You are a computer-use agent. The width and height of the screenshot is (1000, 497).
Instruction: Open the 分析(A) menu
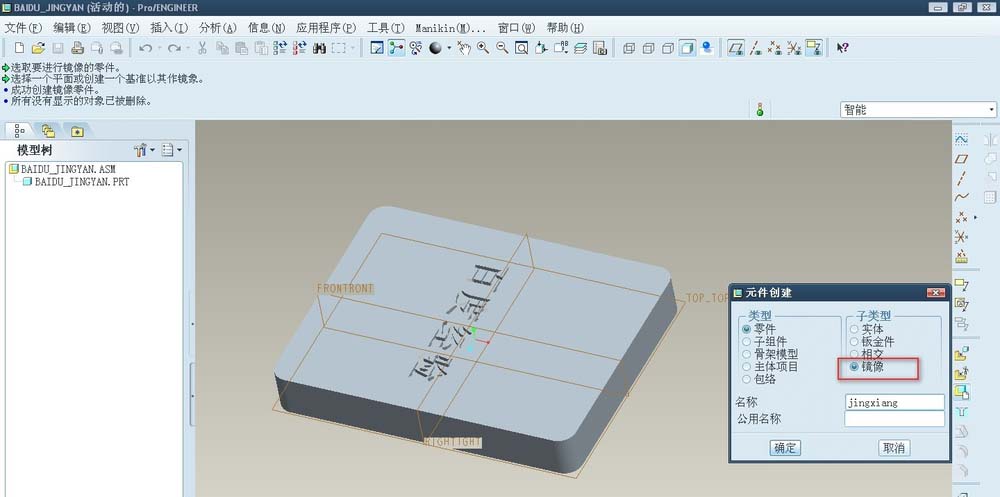(218, 28)
